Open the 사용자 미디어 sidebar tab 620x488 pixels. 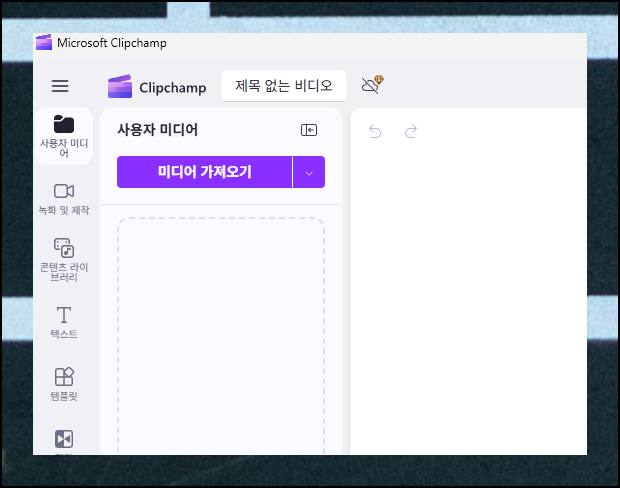click(64, 136)
